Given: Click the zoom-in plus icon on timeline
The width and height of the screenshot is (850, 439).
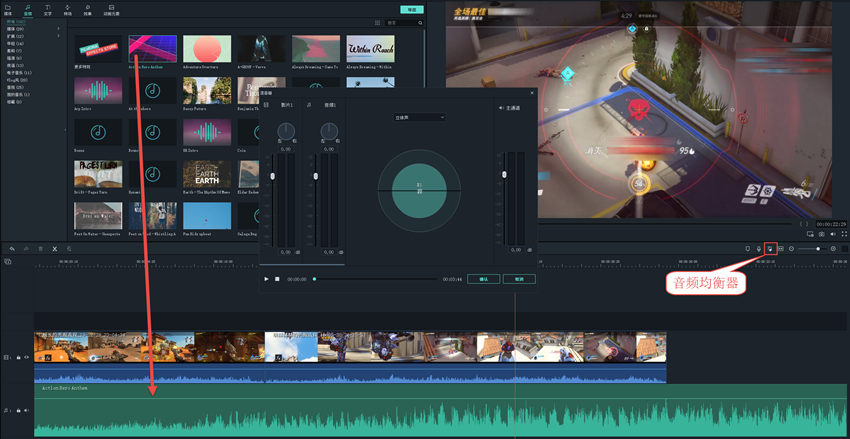Looking at the screenshot, I should (x=833, y=248).
